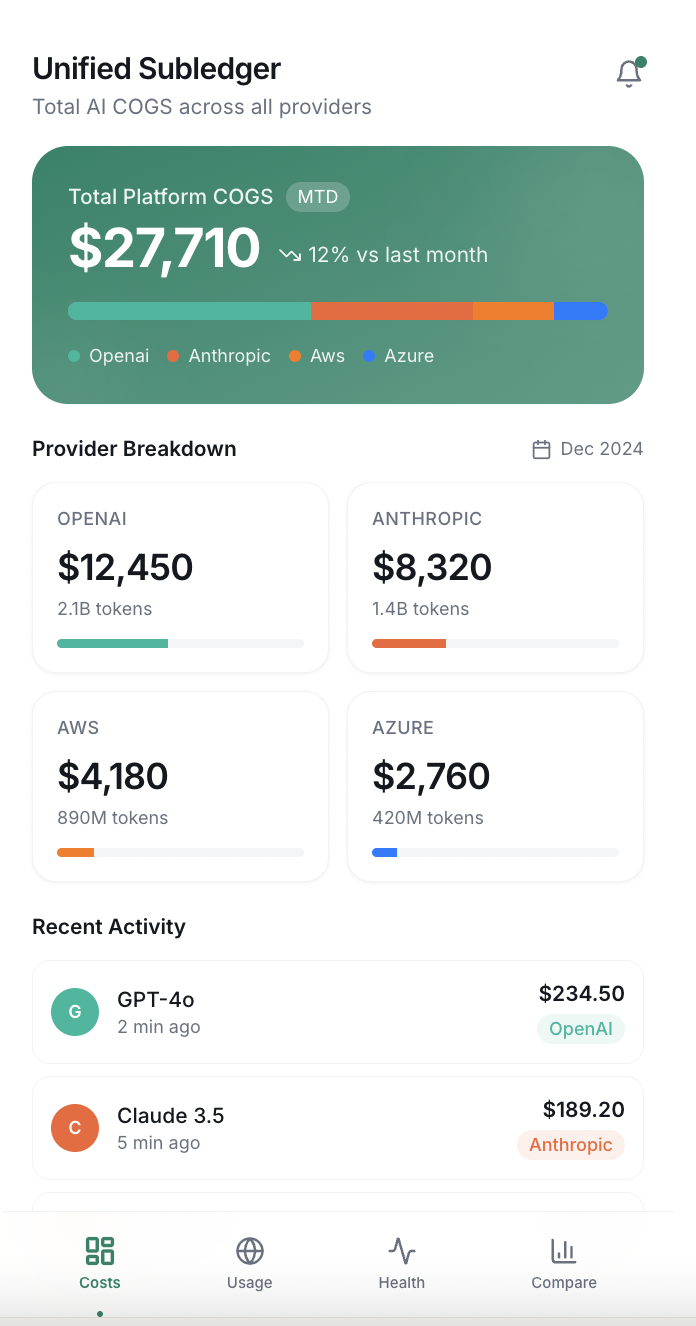Image resolution: width=696 pixels, height=1326 pixels.
Task: Click the downward trend arrow icon
Action: (x=290, y=255)
